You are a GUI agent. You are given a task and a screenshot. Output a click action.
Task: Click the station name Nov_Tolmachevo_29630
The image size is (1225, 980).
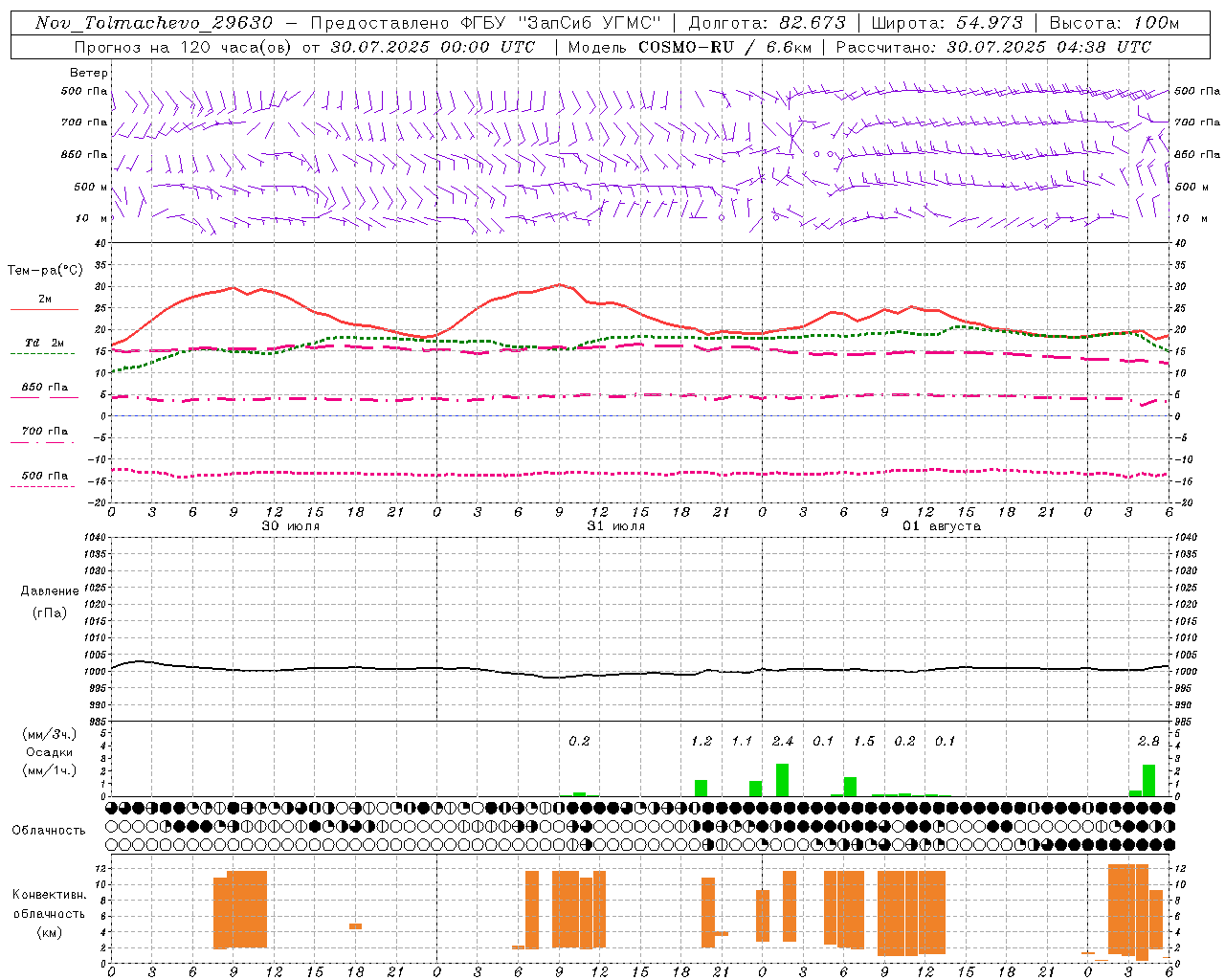(x=154, y=23)
